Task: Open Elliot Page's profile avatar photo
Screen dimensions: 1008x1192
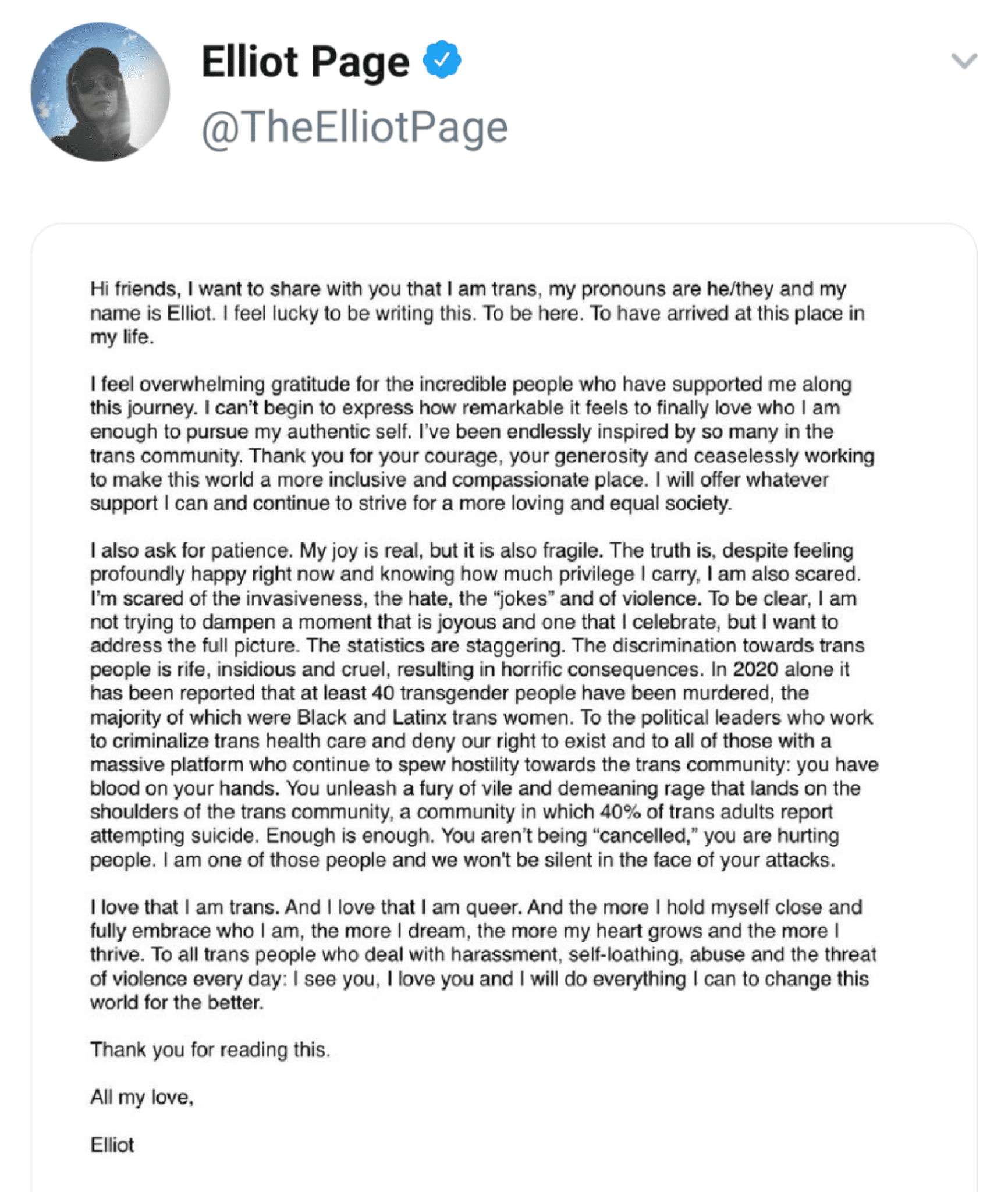Action: click(x=100, y=92)
